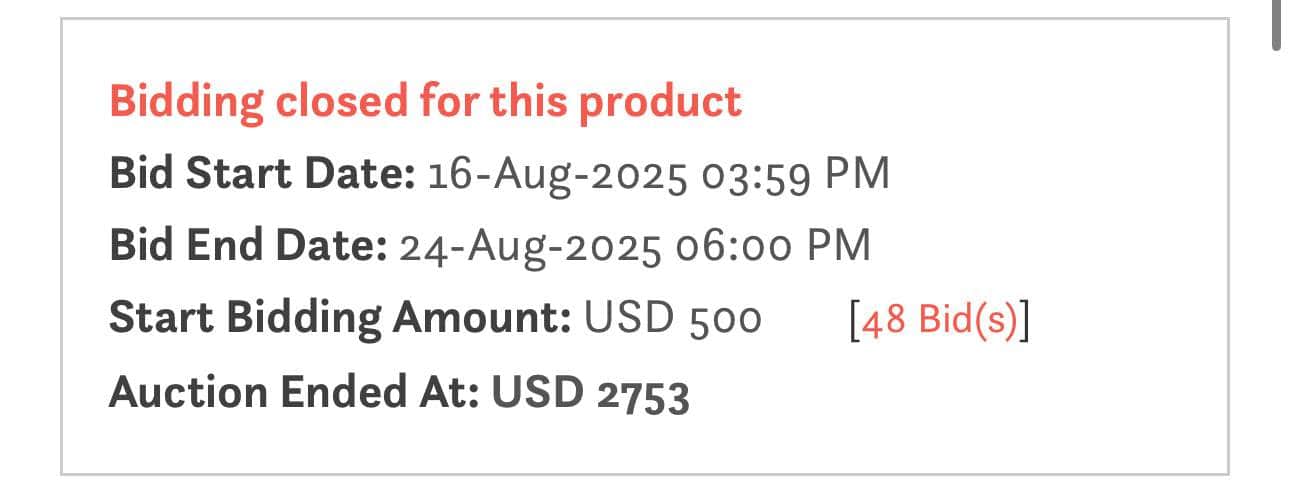The width and height of the screenshot is (1290, 481).
Task: Click the number 2753 in ending price
Action: click(642, 393)
